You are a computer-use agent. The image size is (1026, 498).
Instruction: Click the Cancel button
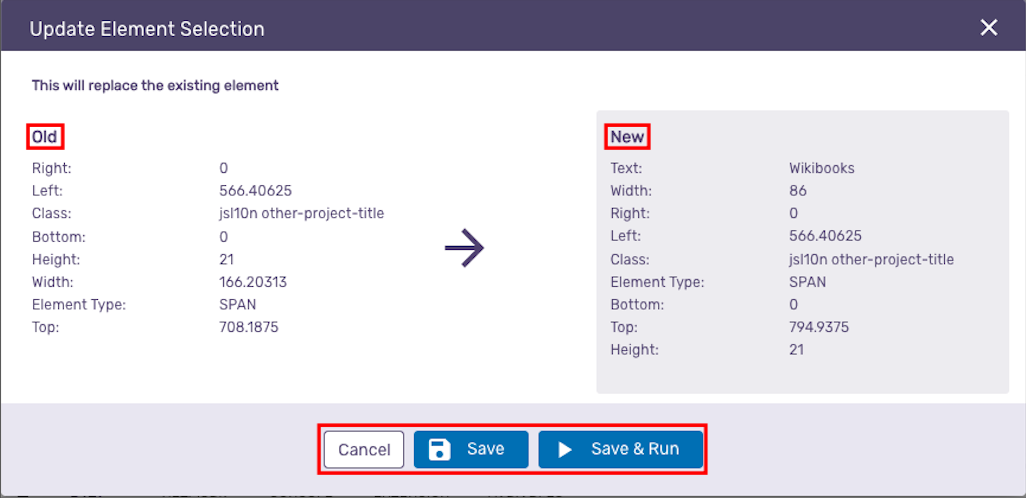[x=364, y=450]
